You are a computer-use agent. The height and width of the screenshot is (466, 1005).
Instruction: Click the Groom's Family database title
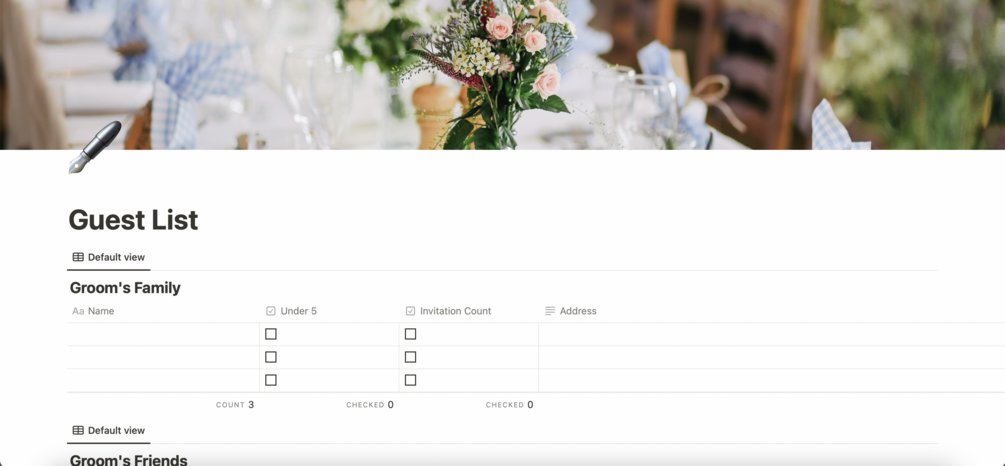click(x=125, y=288)
